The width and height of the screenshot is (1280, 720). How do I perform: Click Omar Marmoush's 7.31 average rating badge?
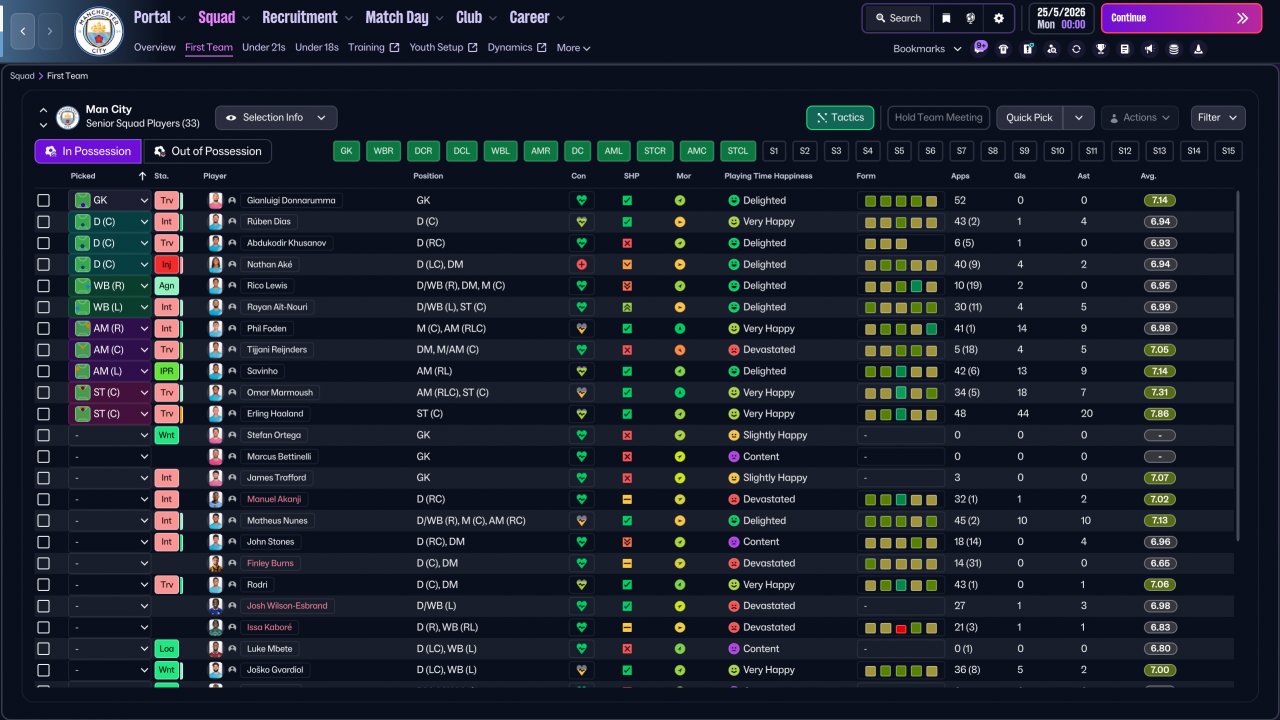click(1160, 393)
